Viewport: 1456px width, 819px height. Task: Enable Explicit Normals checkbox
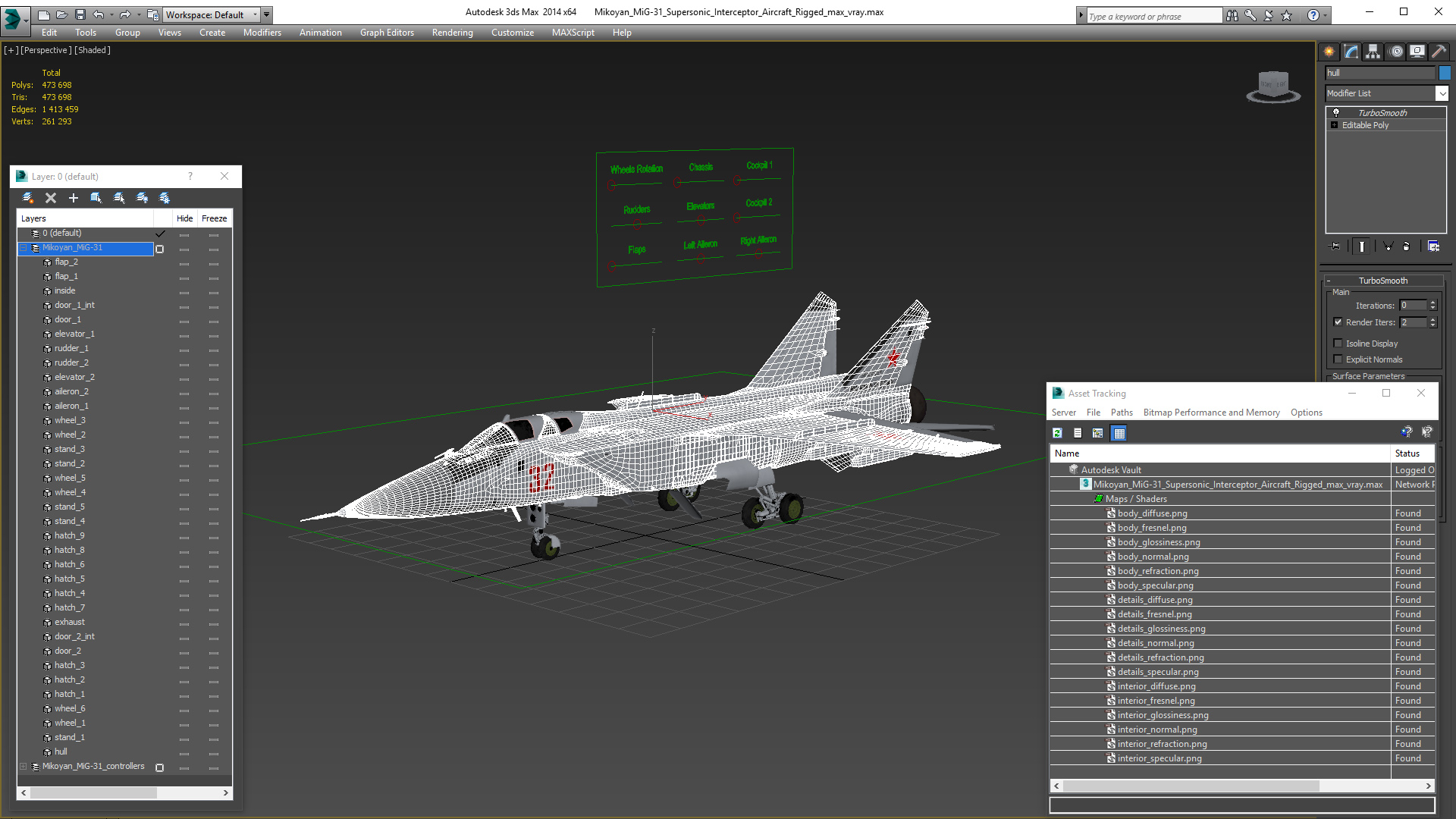(1338, 359)
